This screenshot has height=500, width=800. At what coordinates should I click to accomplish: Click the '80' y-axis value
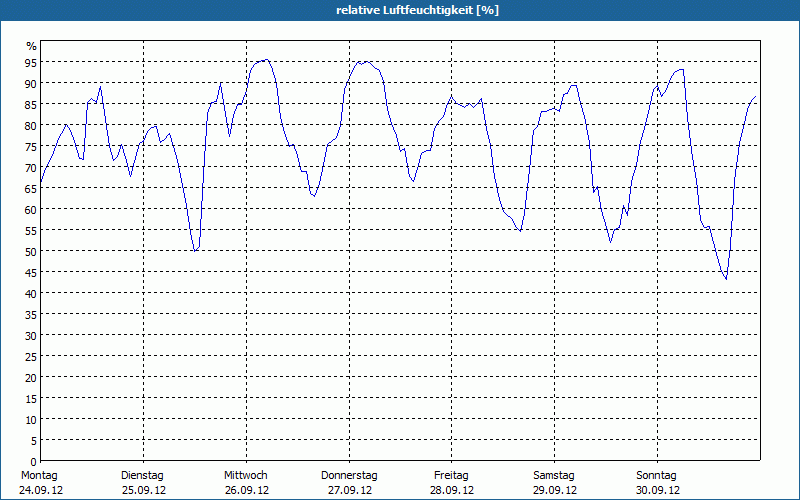(31, 126)
